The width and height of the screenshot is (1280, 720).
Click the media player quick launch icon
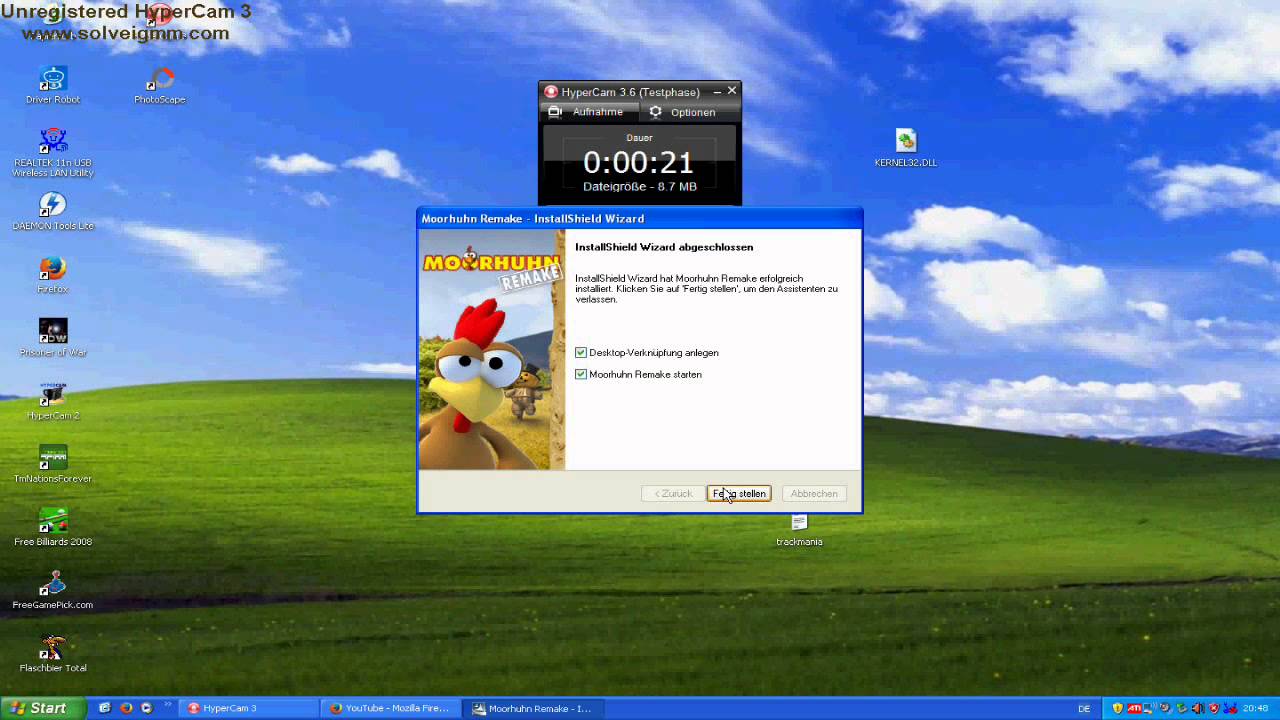point(147,708)
